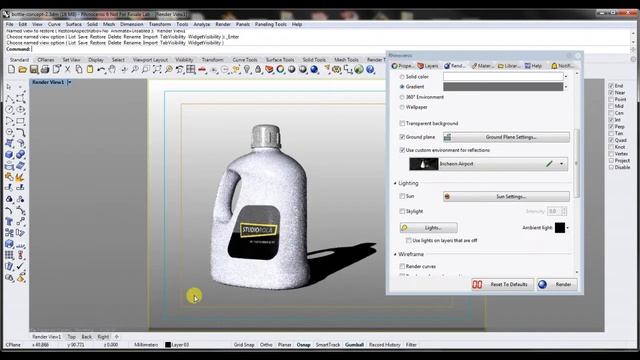Click the light bulb Hide/Show icon
Image resolution: width=640 pixels, height=360 pixels.
tap(247, 69)
